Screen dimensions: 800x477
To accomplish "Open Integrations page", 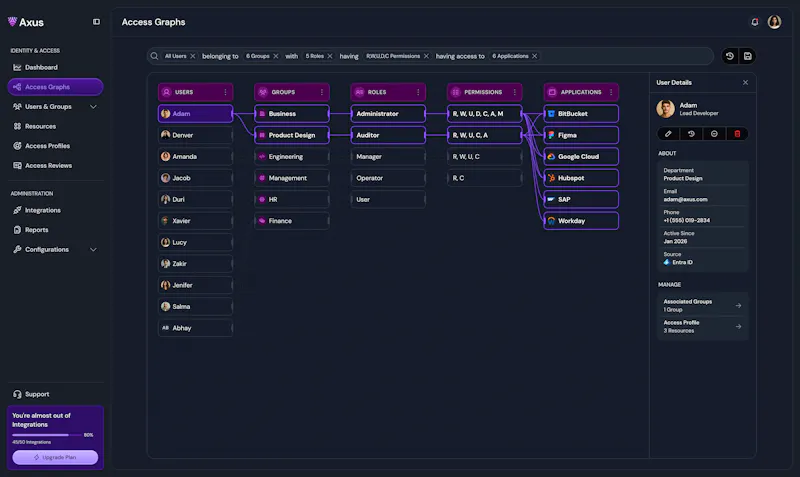I will point(55,210).
